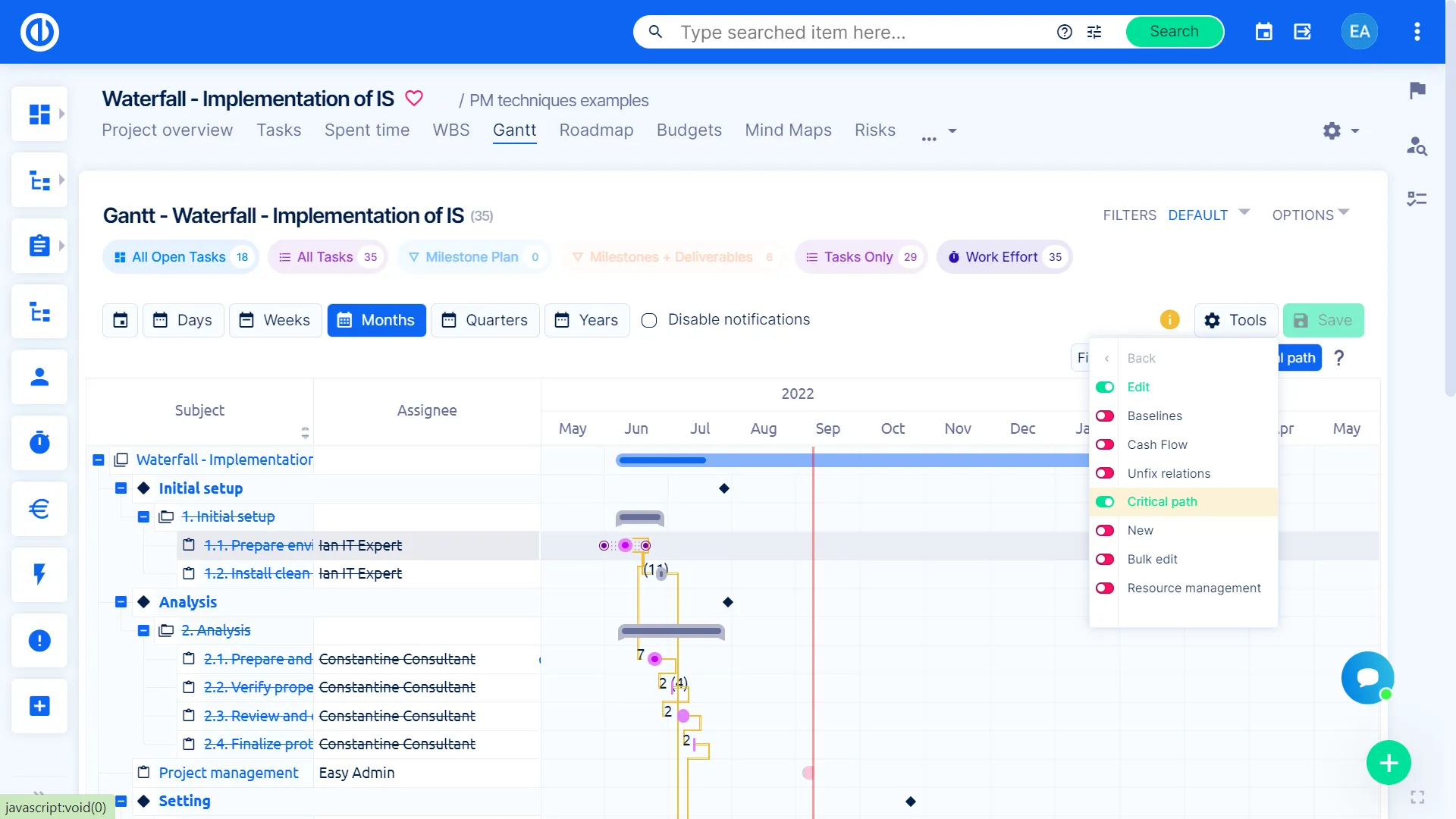
Task: Switch to the Roadmap tab
Action: (596, 130)
